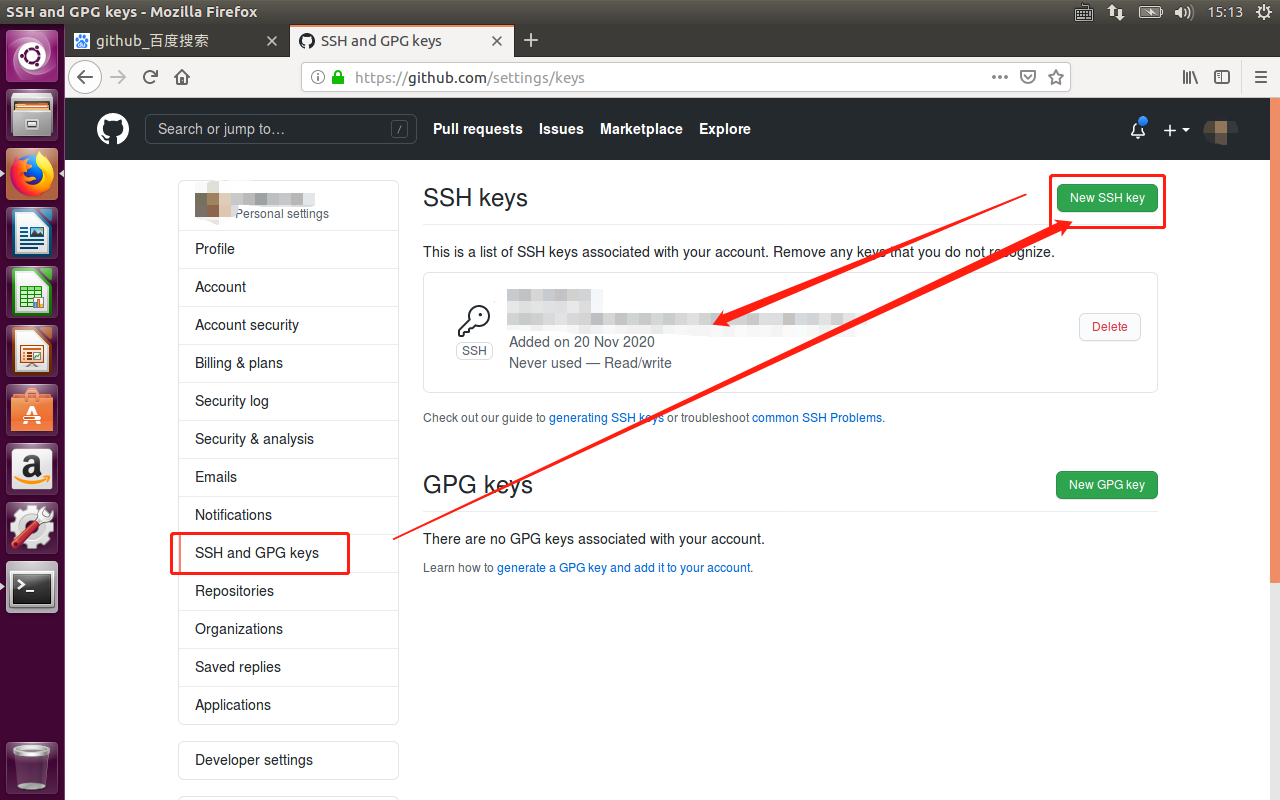Image resolution: width=1280 pixels, height=800 pixels.
Task: Select SSH and GPG keys in the sidebar
Action: 288,553
